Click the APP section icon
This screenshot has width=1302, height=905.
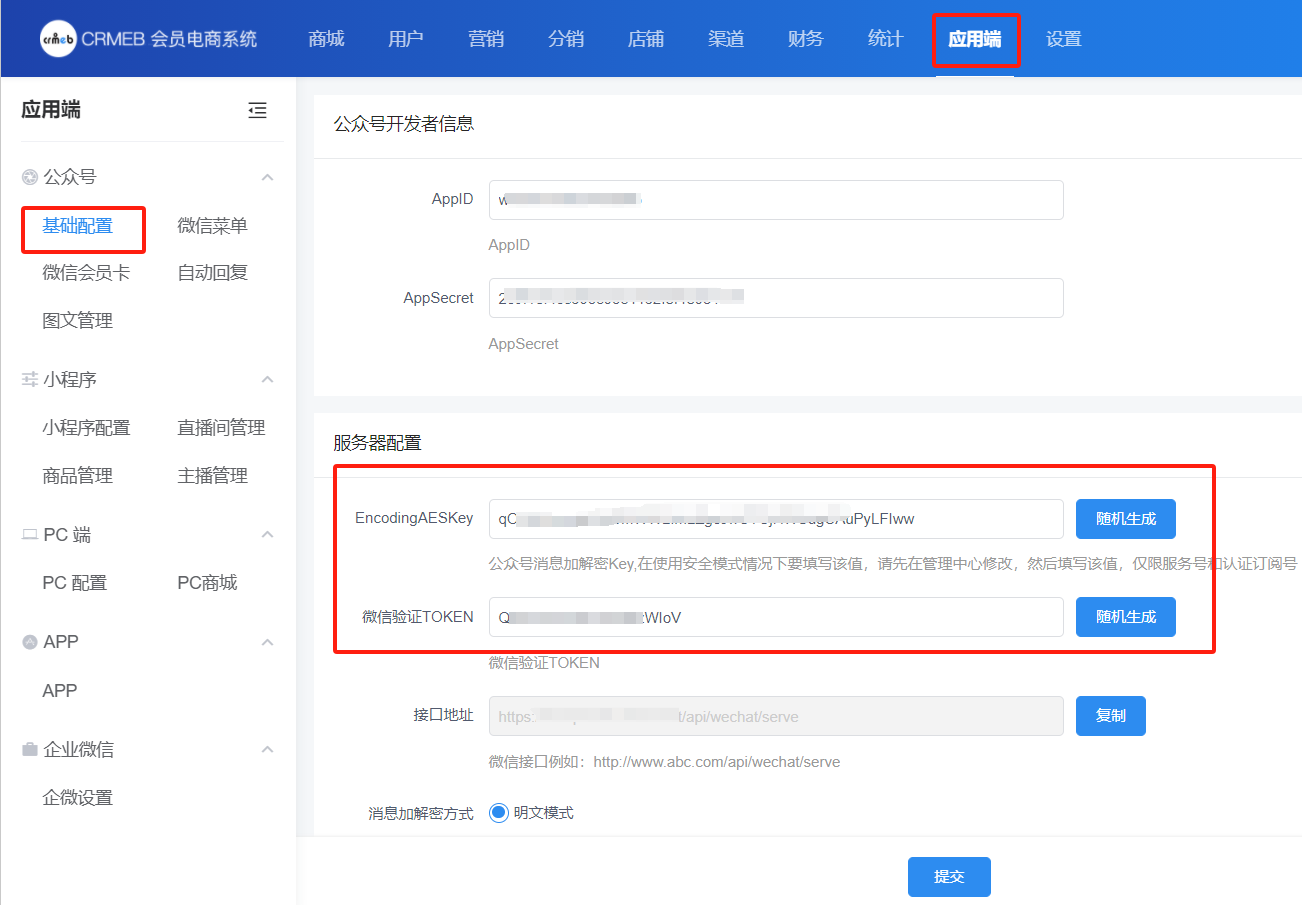click(x=30, y=642)
